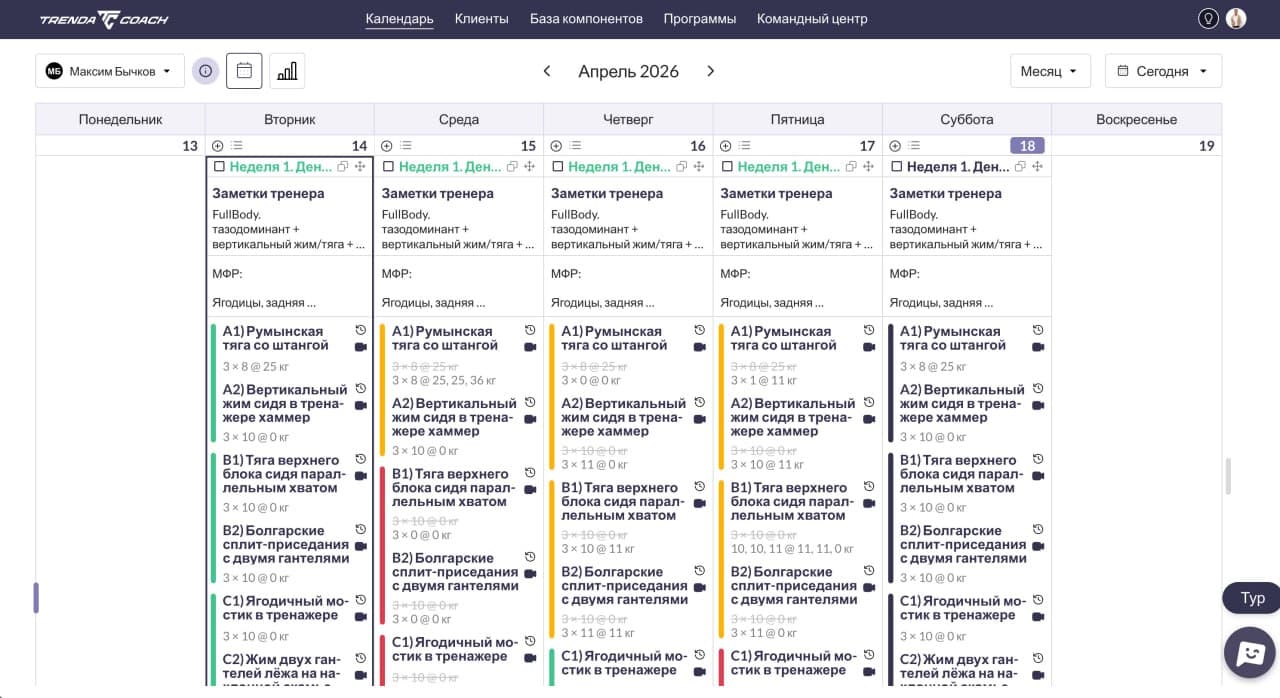The width and height of the screenshot is (1280, 698).
Task: Click the plus icon on Tuesday 14
Action: click(218, 146)
